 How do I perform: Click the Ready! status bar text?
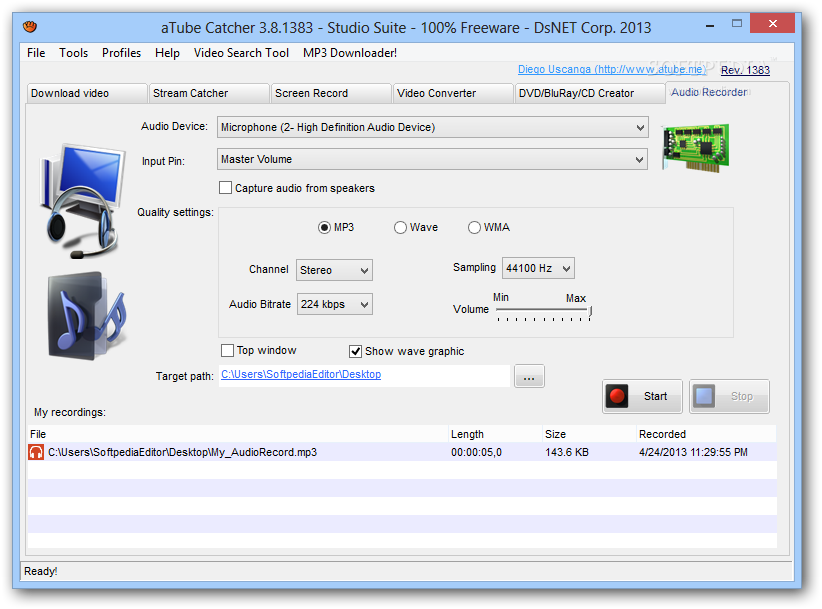click(40, 571)
